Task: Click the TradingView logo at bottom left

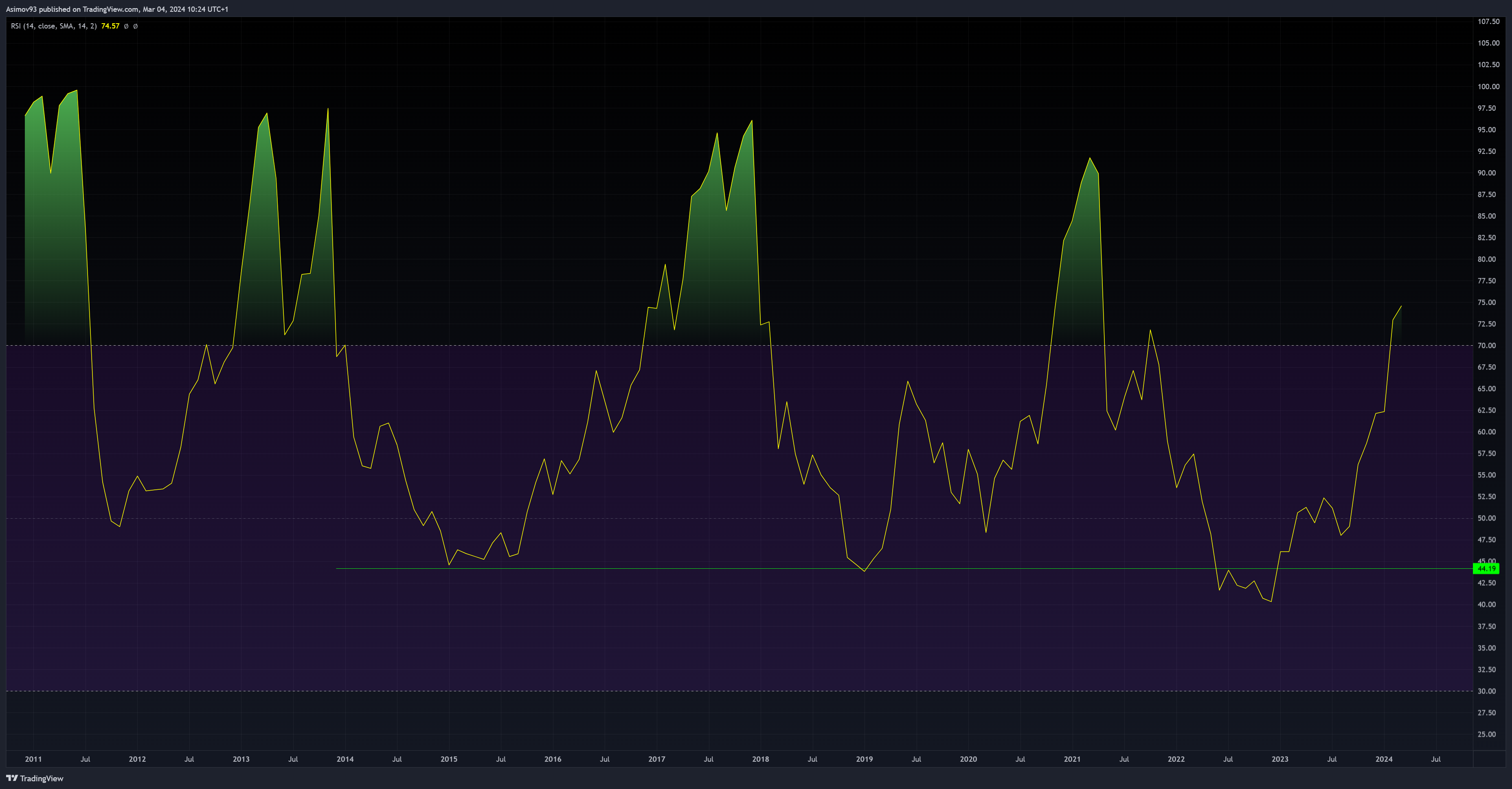Action: (x=35, y=778)
